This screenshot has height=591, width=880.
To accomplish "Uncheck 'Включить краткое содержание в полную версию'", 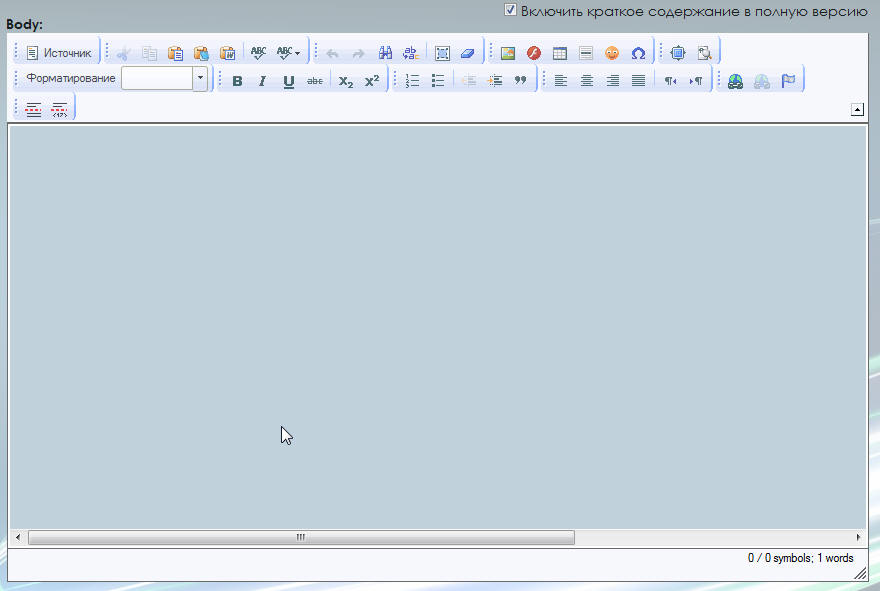I will [x=510, y=10].
